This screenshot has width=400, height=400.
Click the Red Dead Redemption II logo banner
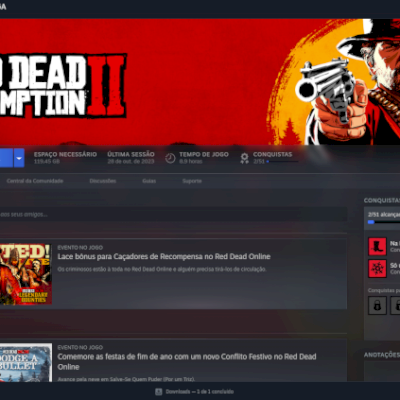(63, 86)
